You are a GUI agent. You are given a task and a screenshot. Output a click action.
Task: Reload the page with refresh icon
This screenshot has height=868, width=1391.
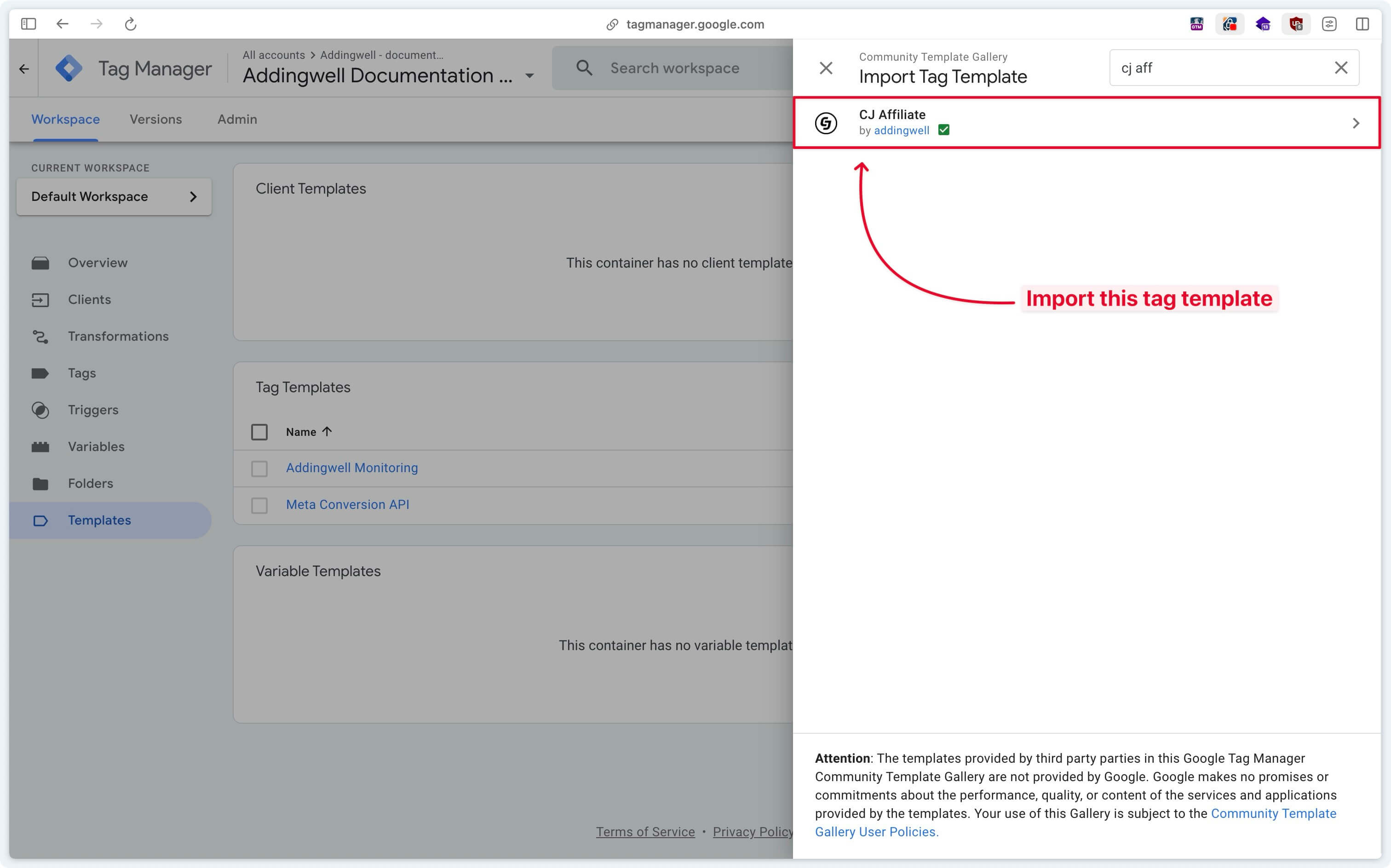point(131,23)
